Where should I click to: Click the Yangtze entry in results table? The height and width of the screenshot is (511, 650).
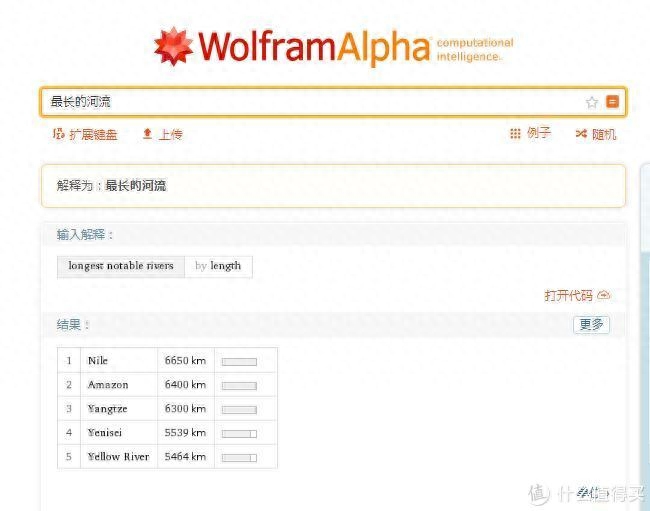(x=107, y=409)
